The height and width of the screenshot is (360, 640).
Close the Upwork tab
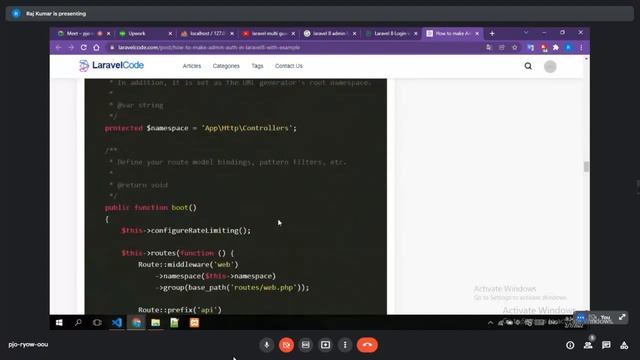(x=170, y=33)
